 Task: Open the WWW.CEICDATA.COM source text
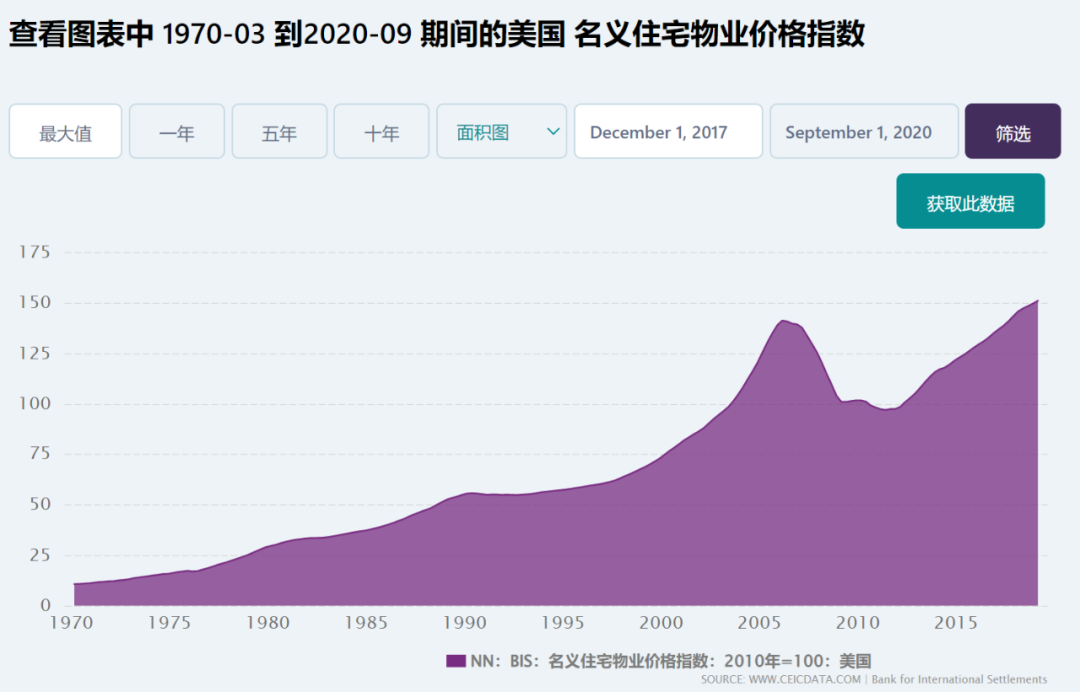tap(804, 680)
